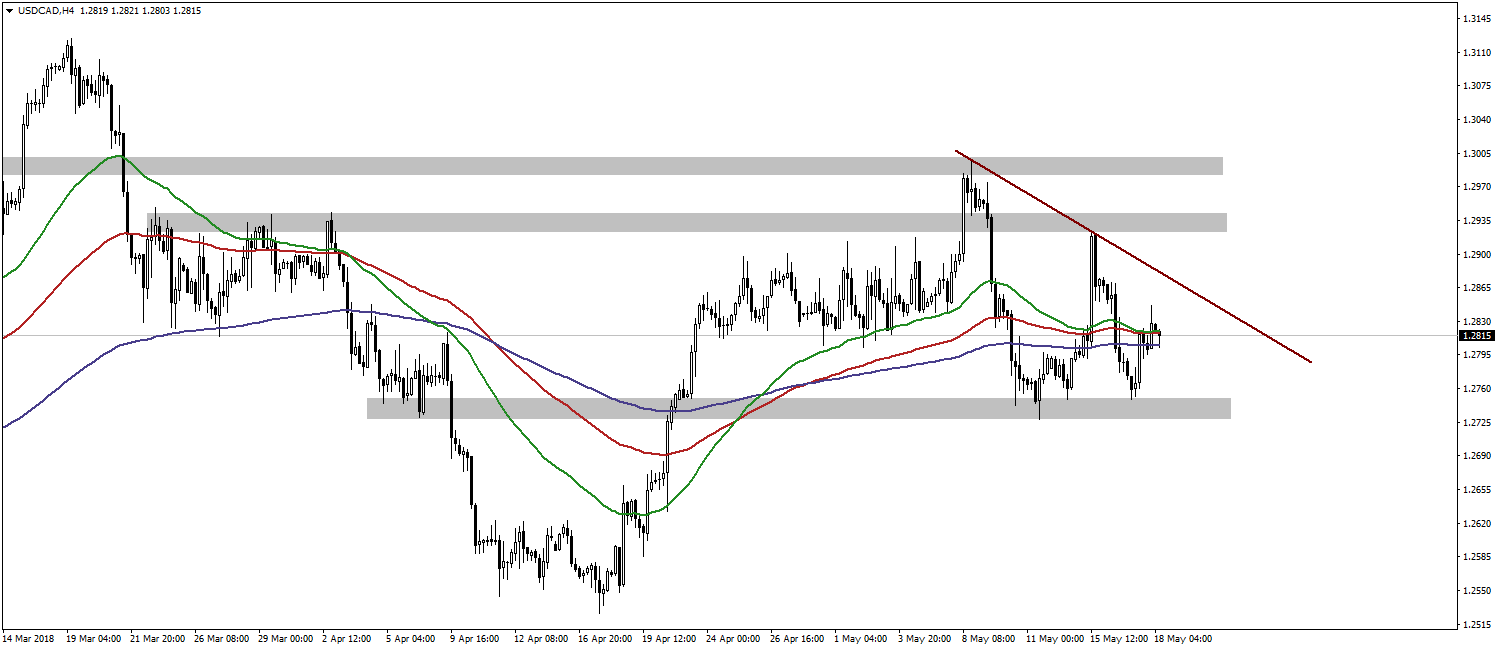The width and height of the screenshot is (1497, 650).
Task: Click the 12 Apr 08:00 time label
Action: coord(543,637)
